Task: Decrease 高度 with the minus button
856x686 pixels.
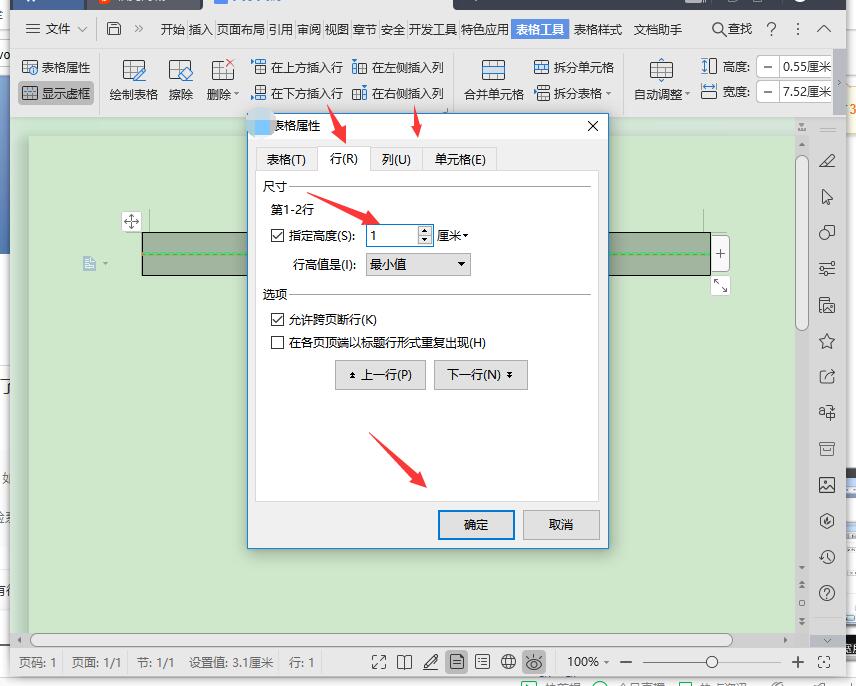Action: pyautogui.click(x=768, y=67)
